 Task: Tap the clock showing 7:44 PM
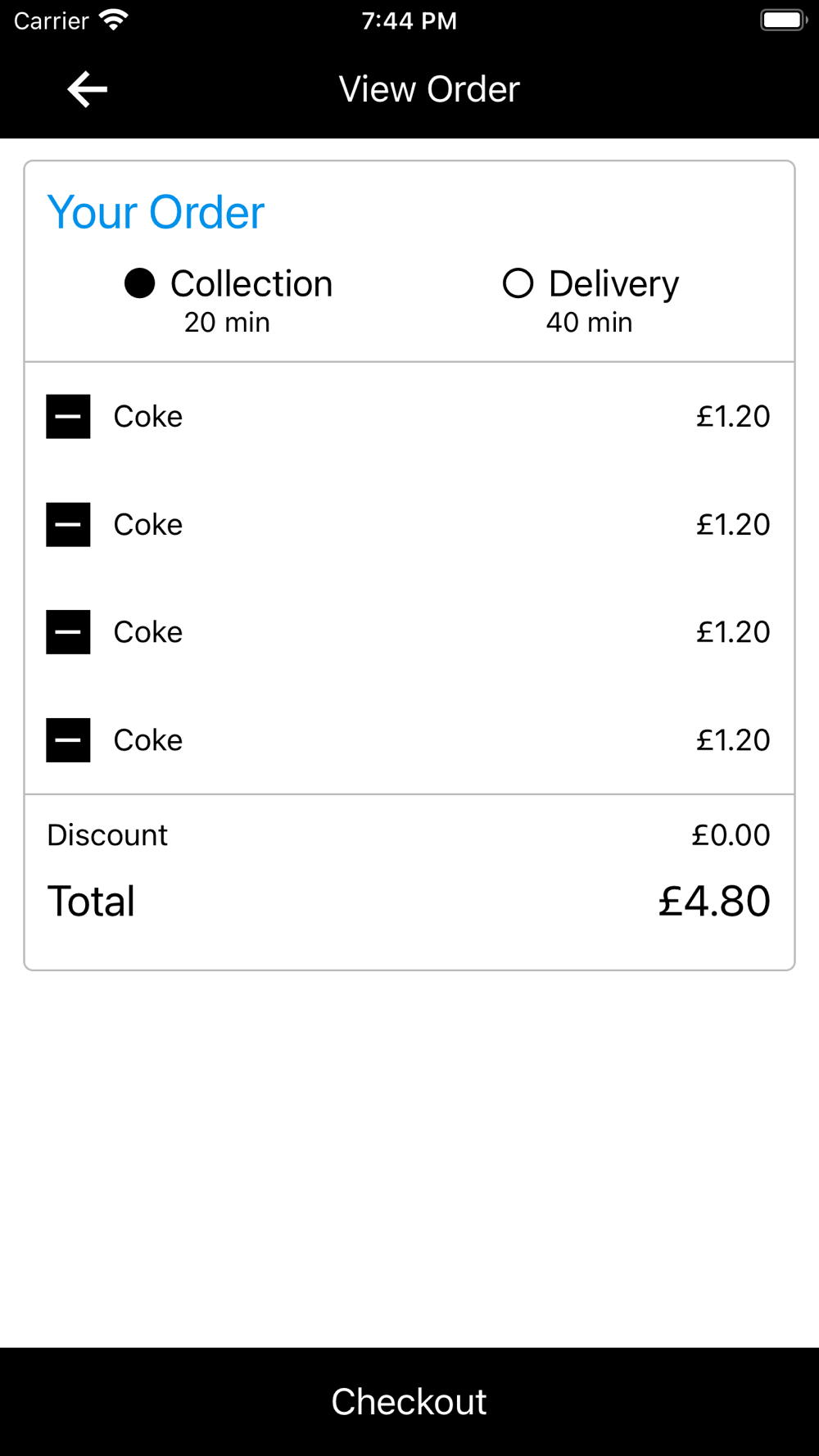(409, 20)
